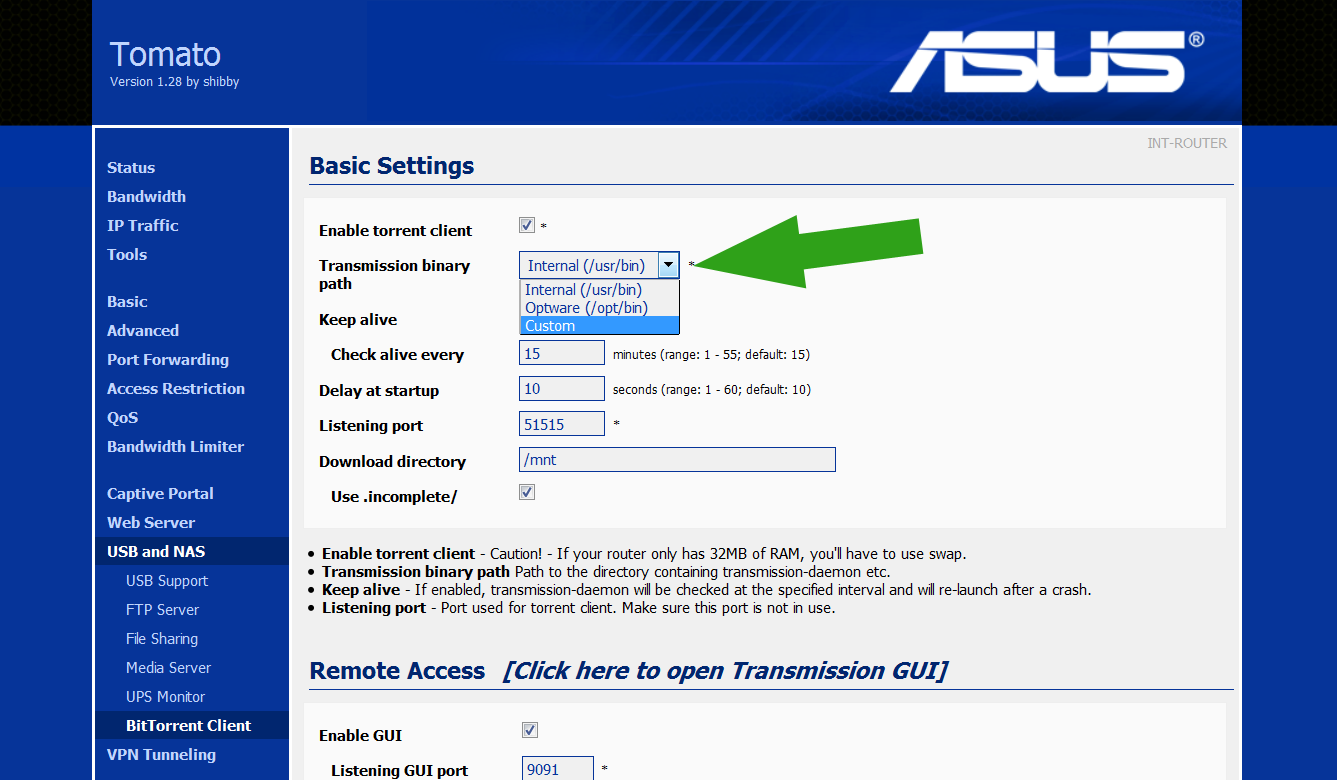This screenshot has width=1337, height=780.
Task: Toggle the Enable torrent client checkbox
Action: (x=527, y=226)
